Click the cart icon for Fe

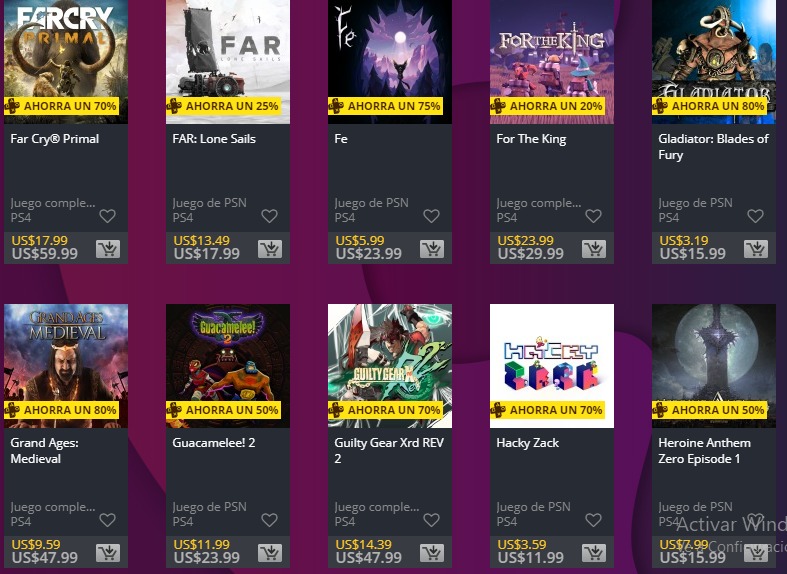[x=432, y=249]
